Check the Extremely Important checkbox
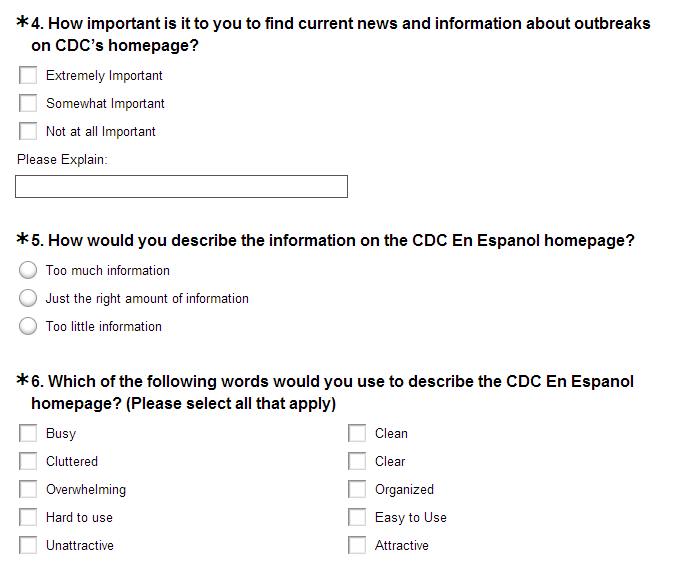The height and width of the screenshot is (578, 689). click(x=28, y=75)
